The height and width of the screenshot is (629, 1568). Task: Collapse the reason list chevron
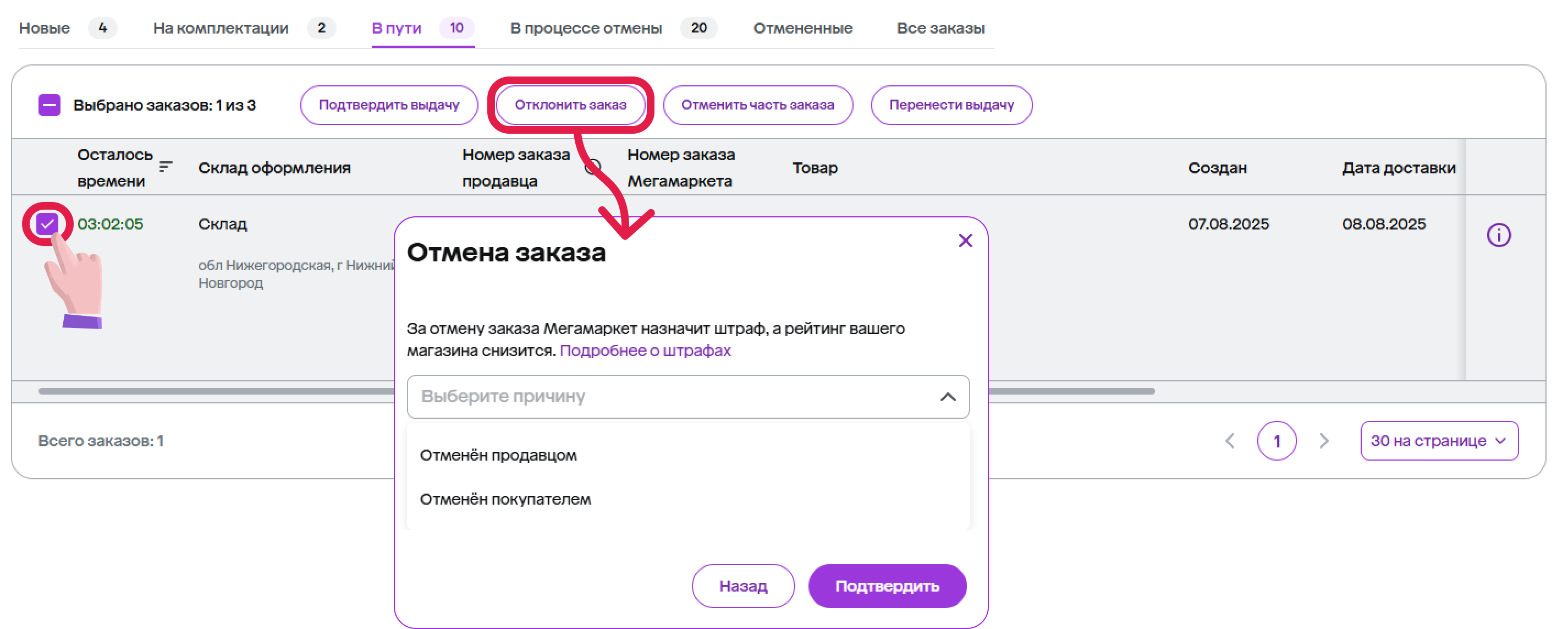[x=947, y=397]
